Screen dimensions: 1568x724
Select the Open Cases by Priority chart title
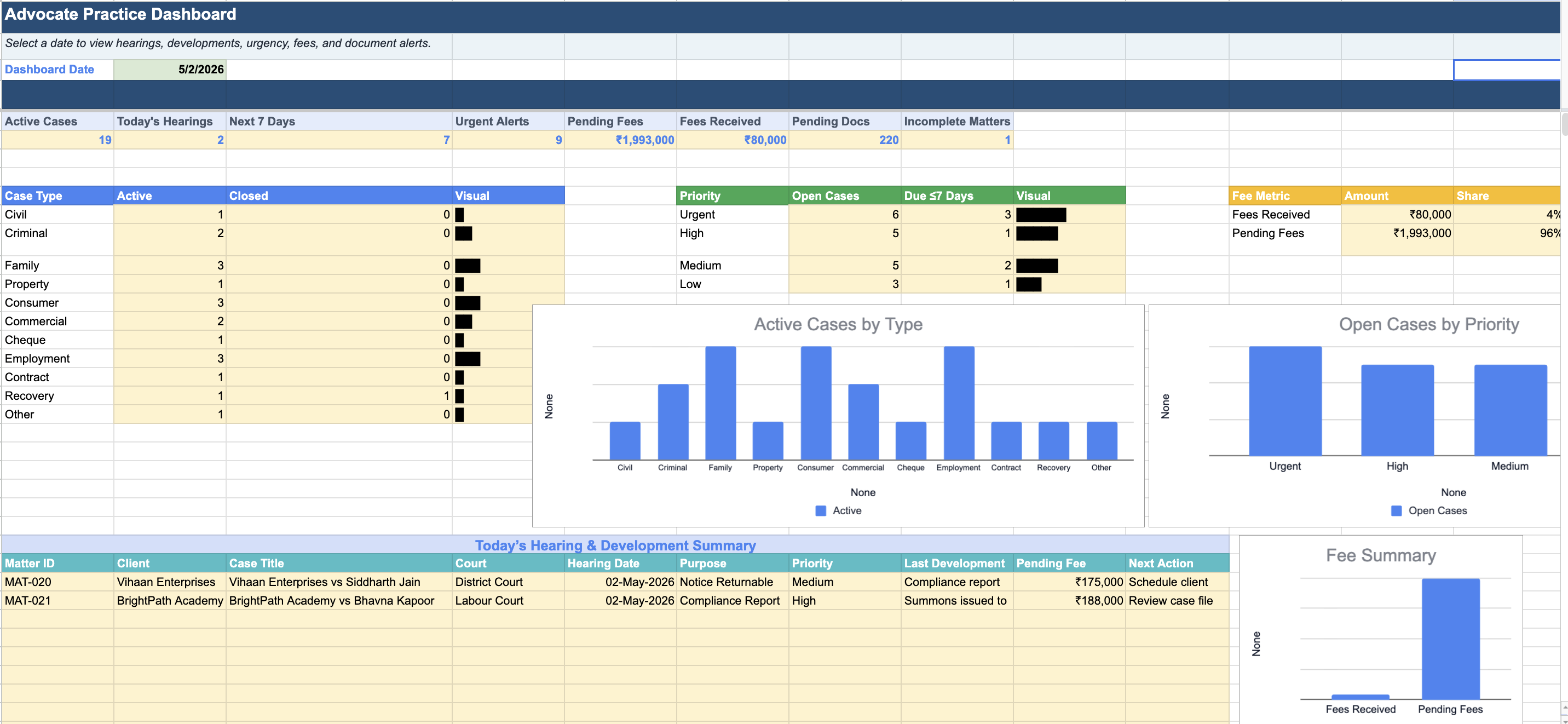click(x=1428, y=325)
